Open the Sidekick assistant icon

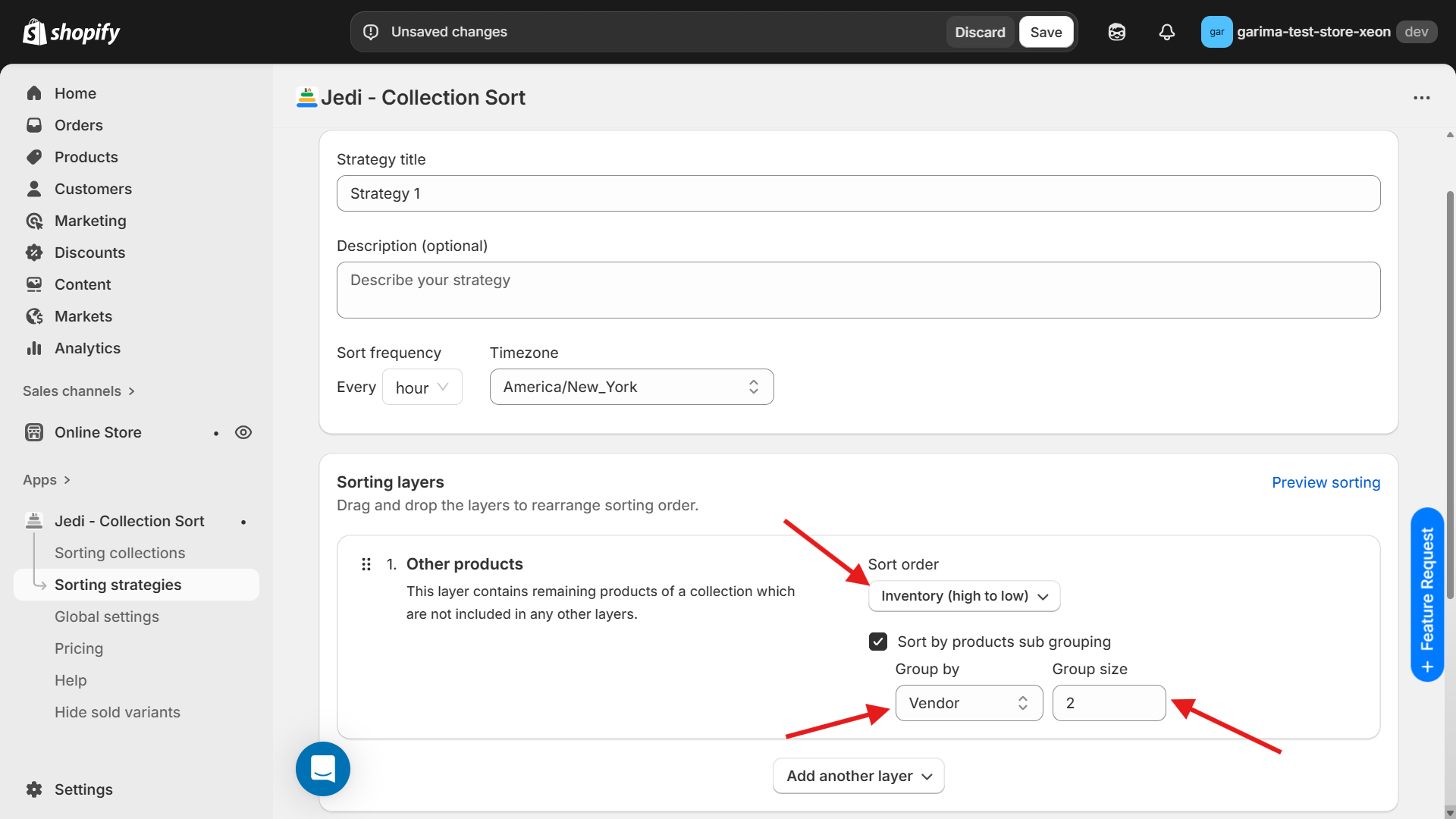[1116, 32]
